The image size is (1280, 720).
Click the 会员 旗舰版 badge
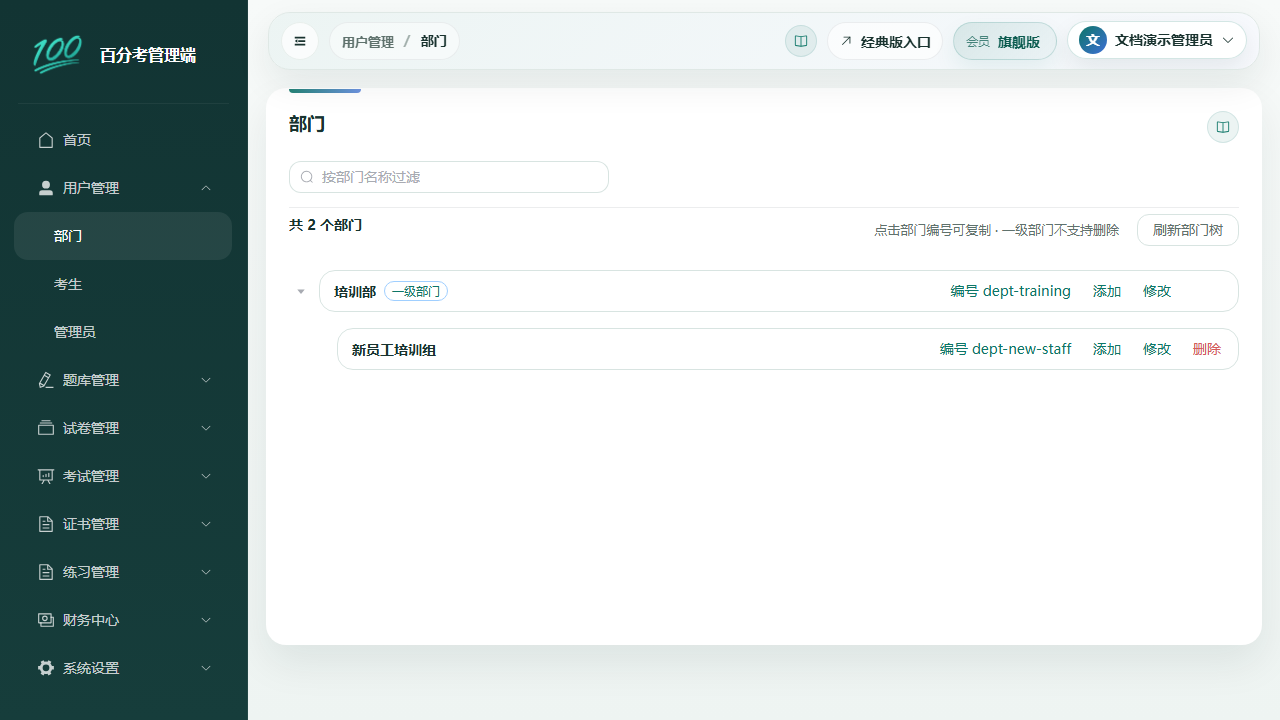click(1005, 41)
